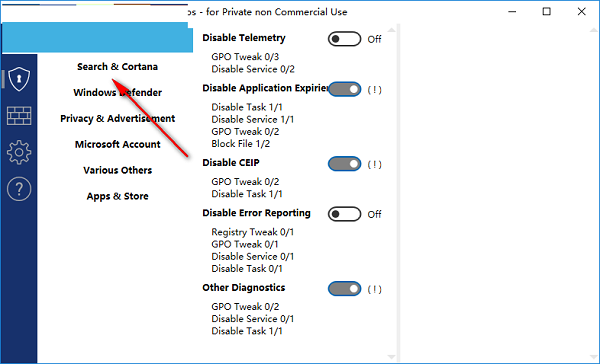Click warning indicator next to Disable CEIP
Viewport: 600px width, 364px height.
pos(374,165)
